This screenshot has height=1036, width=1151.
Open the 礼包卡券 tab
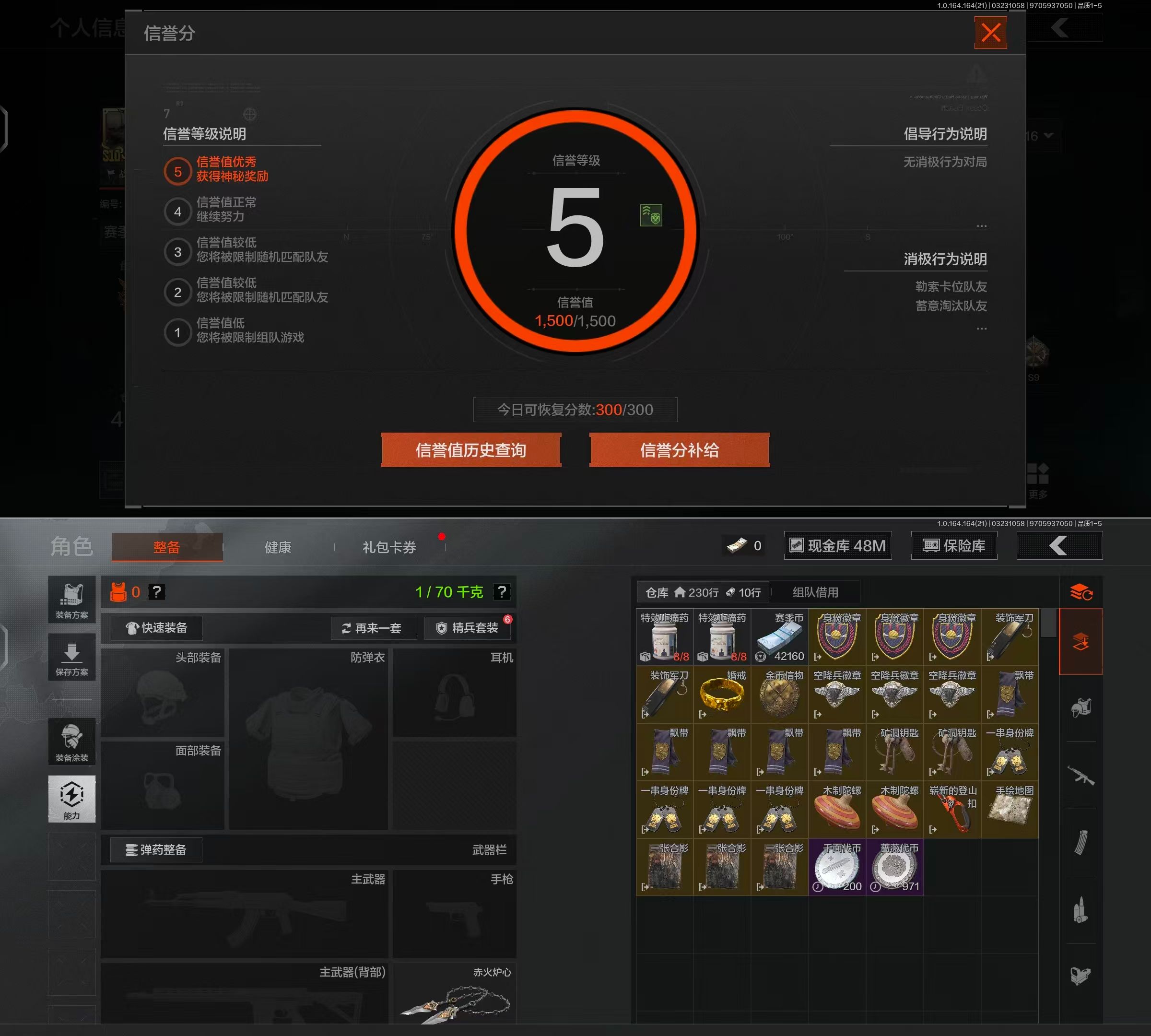click(389, 547)
